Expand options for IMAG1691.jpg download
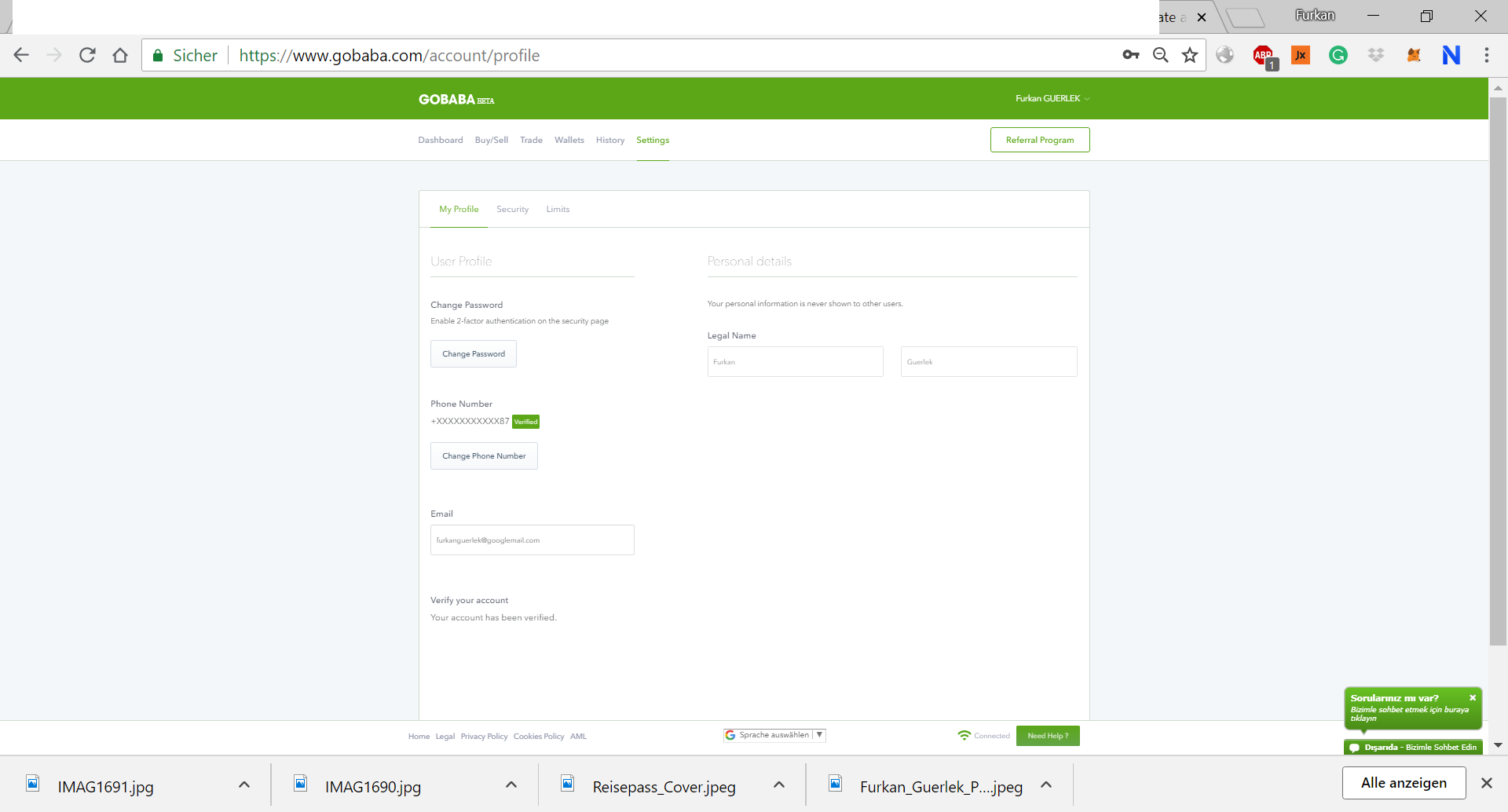1508x812 pixels. click(244, 785)
